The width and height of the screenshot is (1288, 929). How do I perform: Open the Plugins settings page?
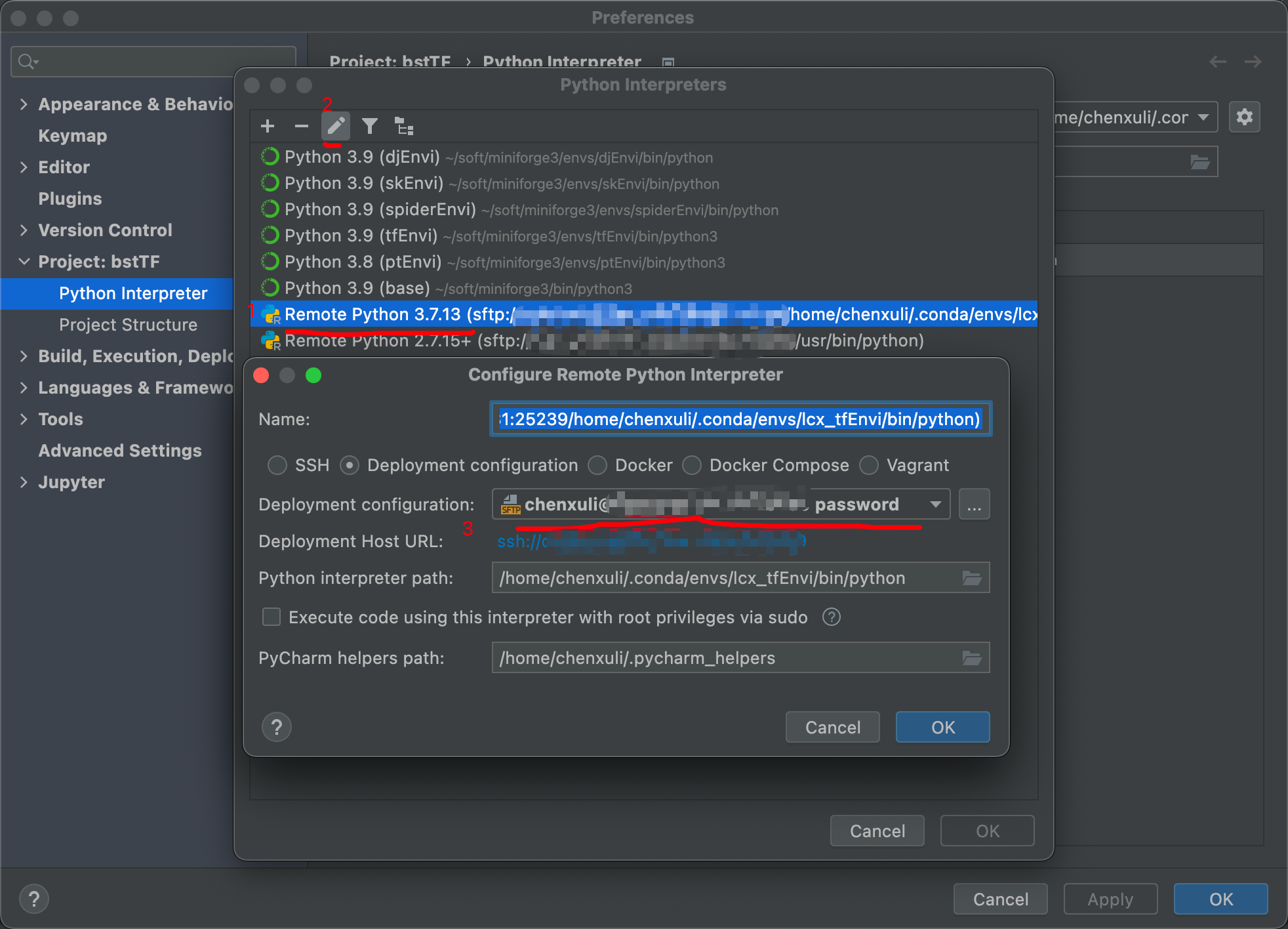70,199
